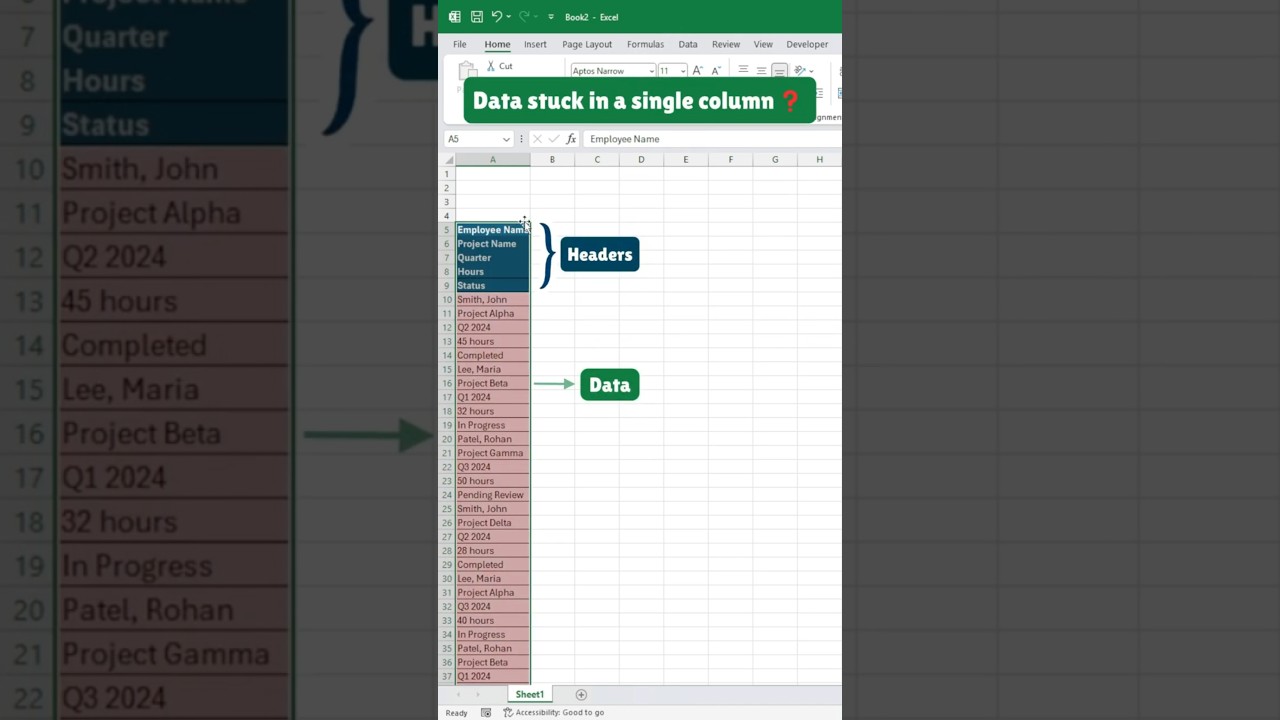Open Insert Function via the fx icon
The width and height of the screenshot is (1280, 720).
tap(571, 139)
